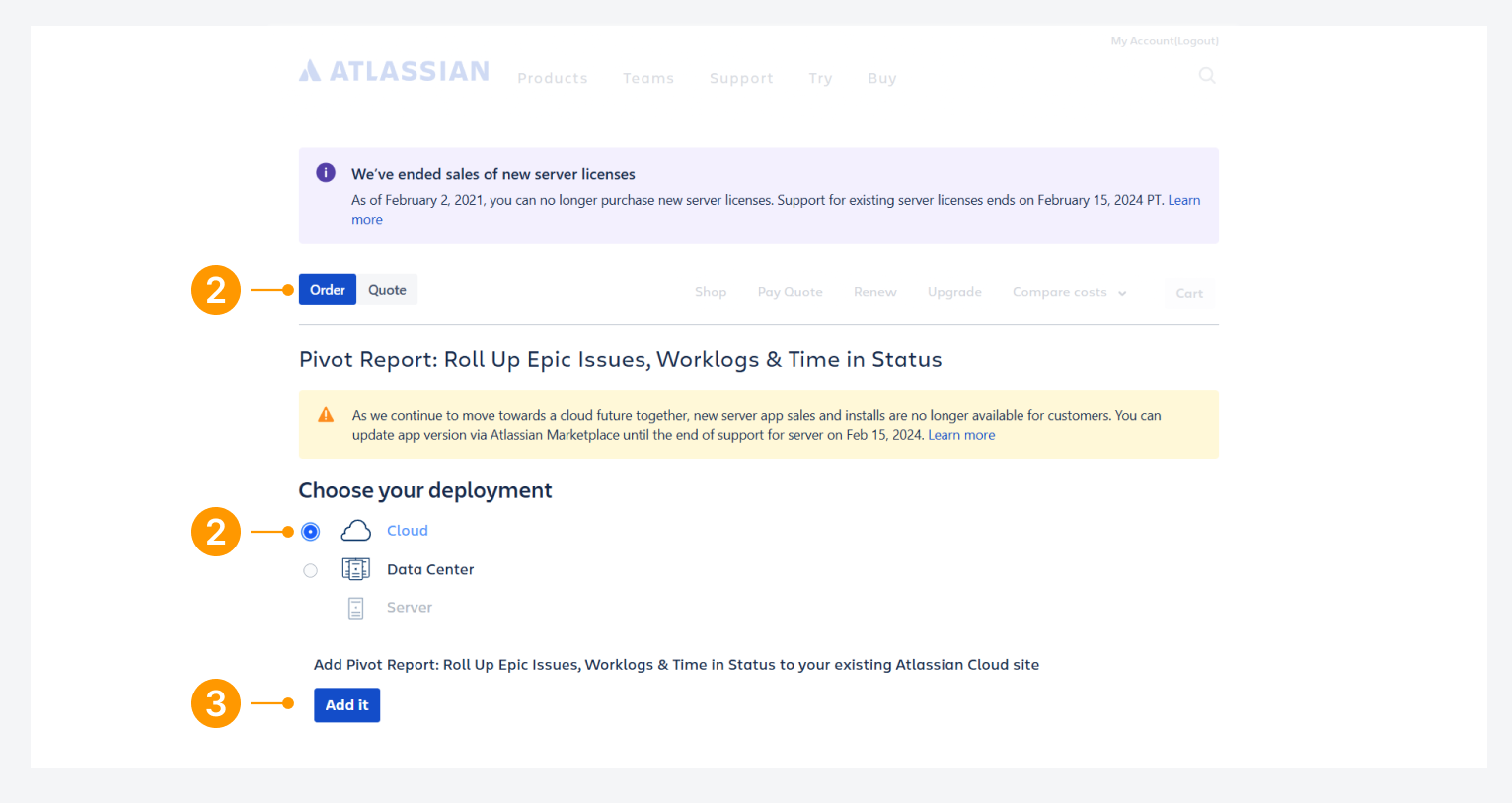Select the Data Center radio button
Screen dimensions: 1512x803
coord(311,570)
